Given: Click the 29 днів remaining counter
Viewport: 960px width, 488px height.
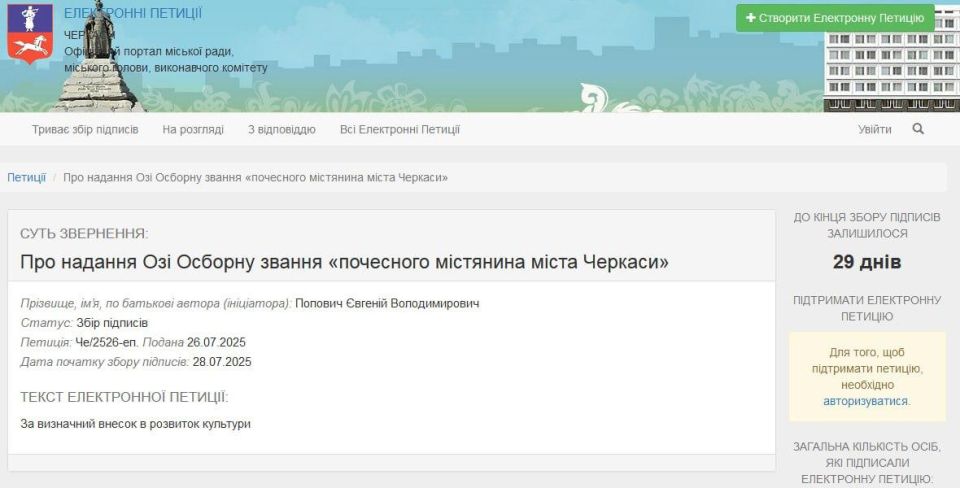Looking at the screenshot, I should coord(867,263).
